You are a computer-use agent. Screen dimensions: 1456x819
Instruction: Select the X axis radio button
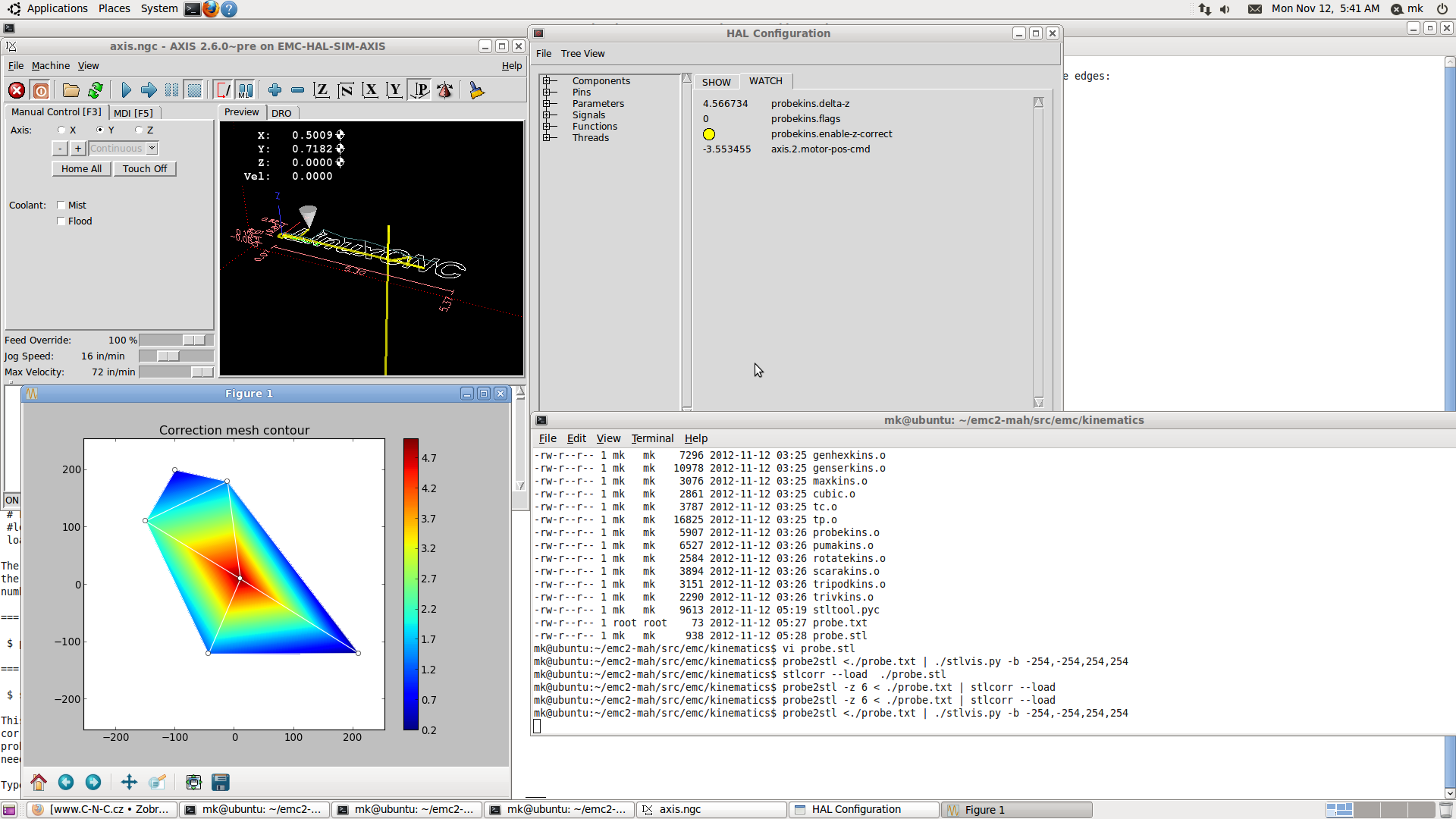(x=62, y=130)
